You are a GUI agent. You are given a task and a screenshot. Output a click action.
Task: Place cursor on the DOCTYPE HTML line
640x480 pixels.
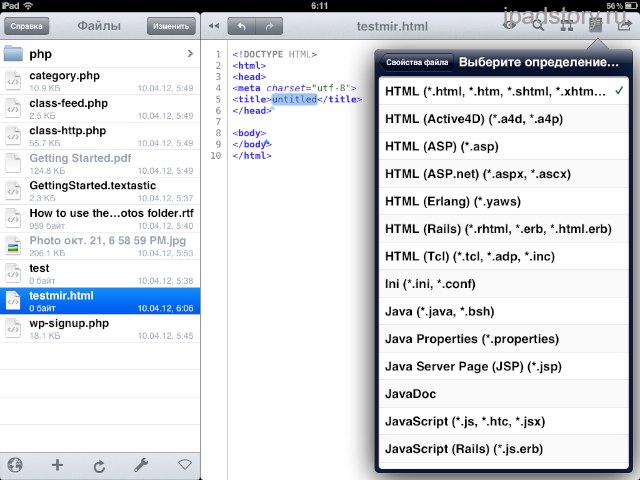[274, 54]
